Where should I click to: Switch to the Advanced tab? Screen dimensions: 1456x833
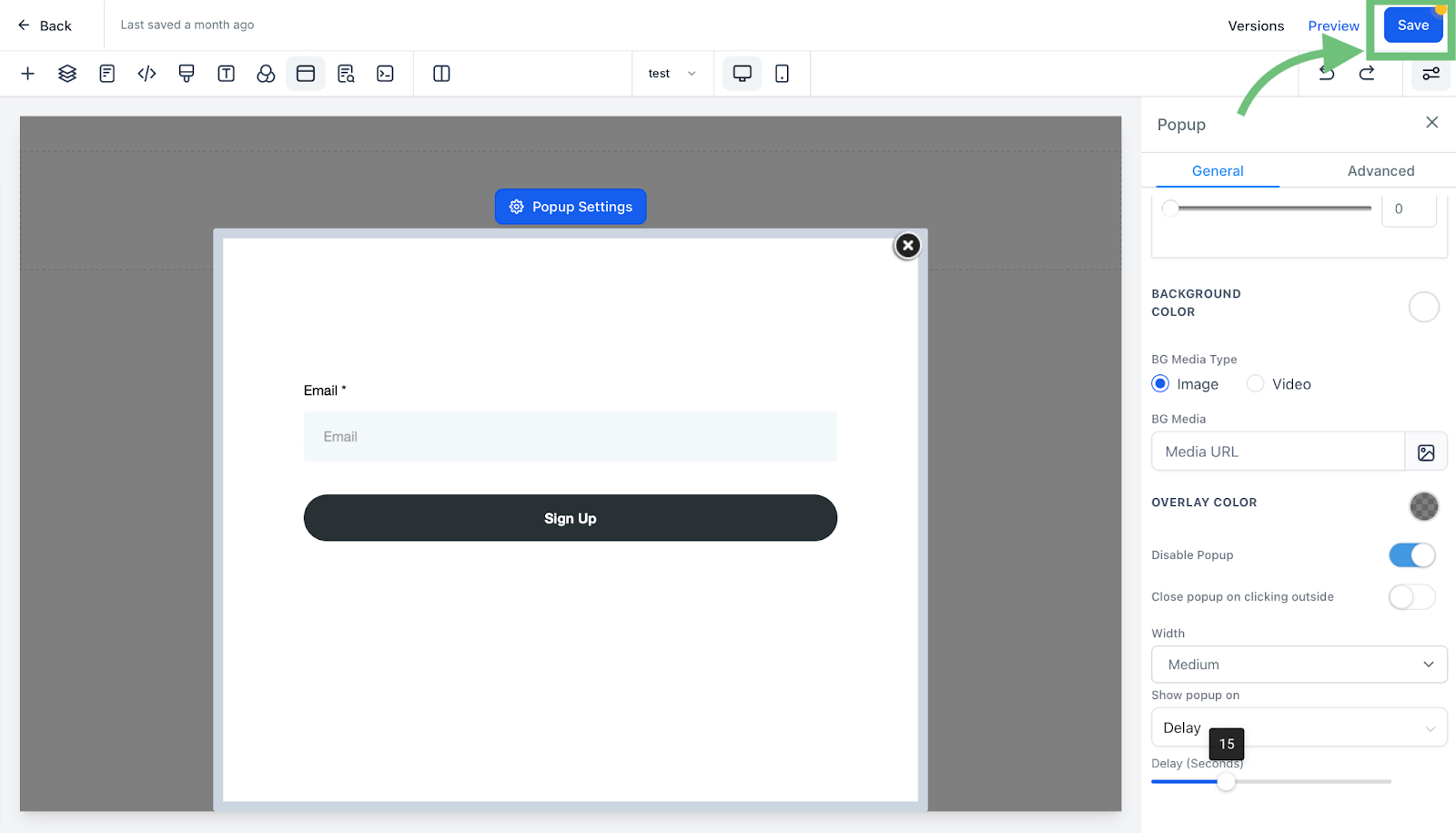[x=1380, y=171]
